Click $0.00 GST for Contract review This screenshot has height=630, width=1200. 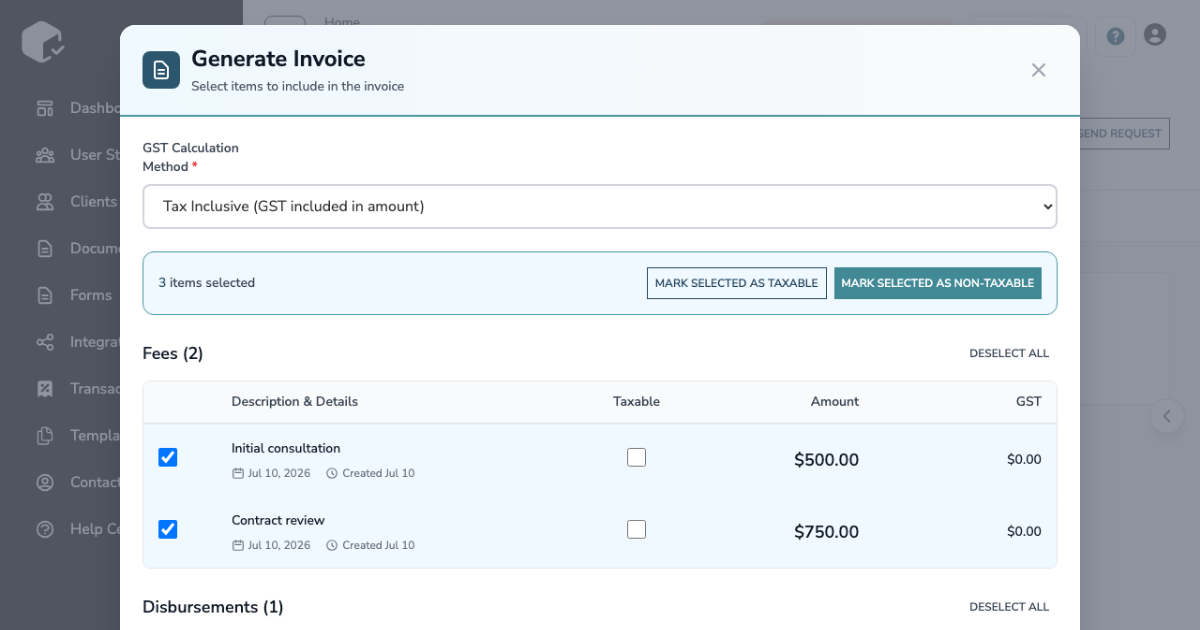point(1024,532)
